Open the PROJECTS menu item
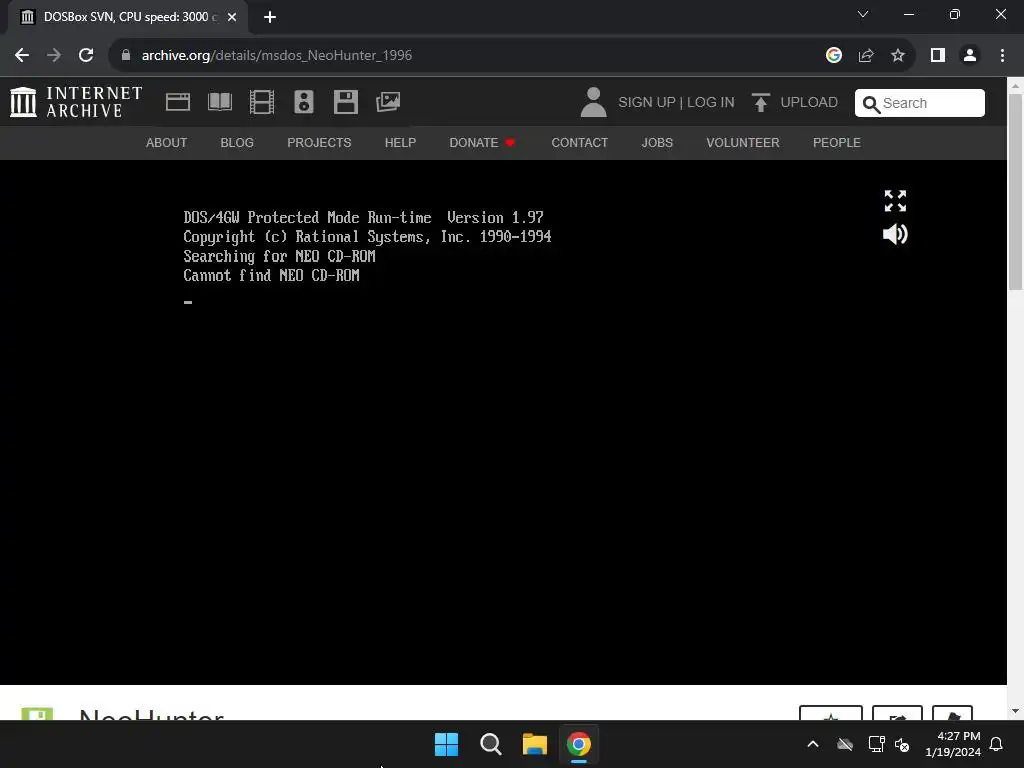The image size is (1024, 768). (x=319, y=142)
